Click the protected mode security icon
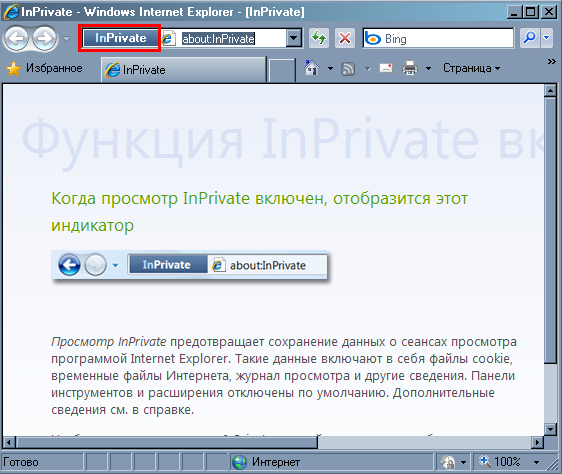562x474 pixels. [x=448, y=462]
